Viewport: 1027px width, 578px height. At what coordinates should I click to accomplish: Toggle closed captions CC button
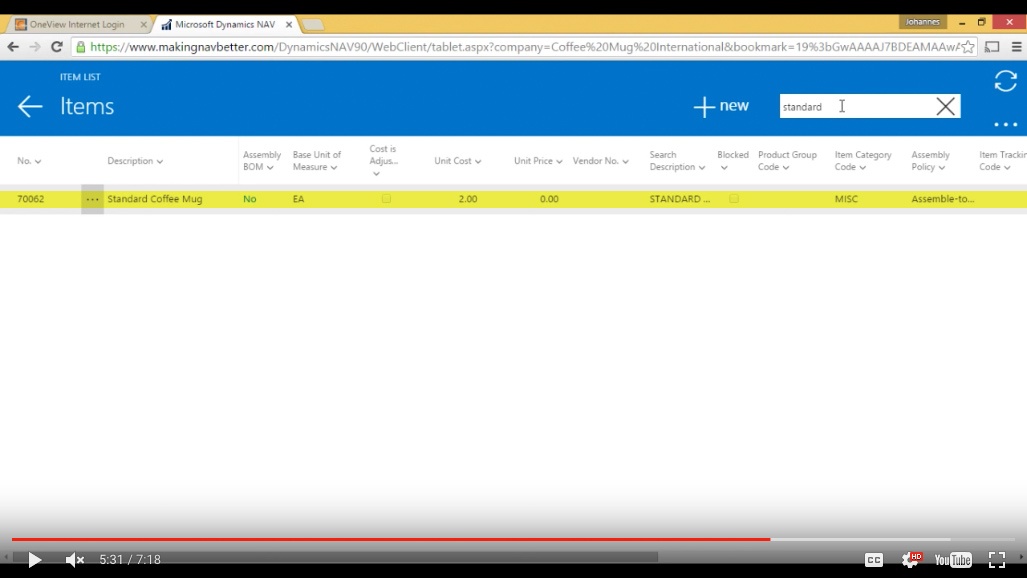(x=874, y=560)
